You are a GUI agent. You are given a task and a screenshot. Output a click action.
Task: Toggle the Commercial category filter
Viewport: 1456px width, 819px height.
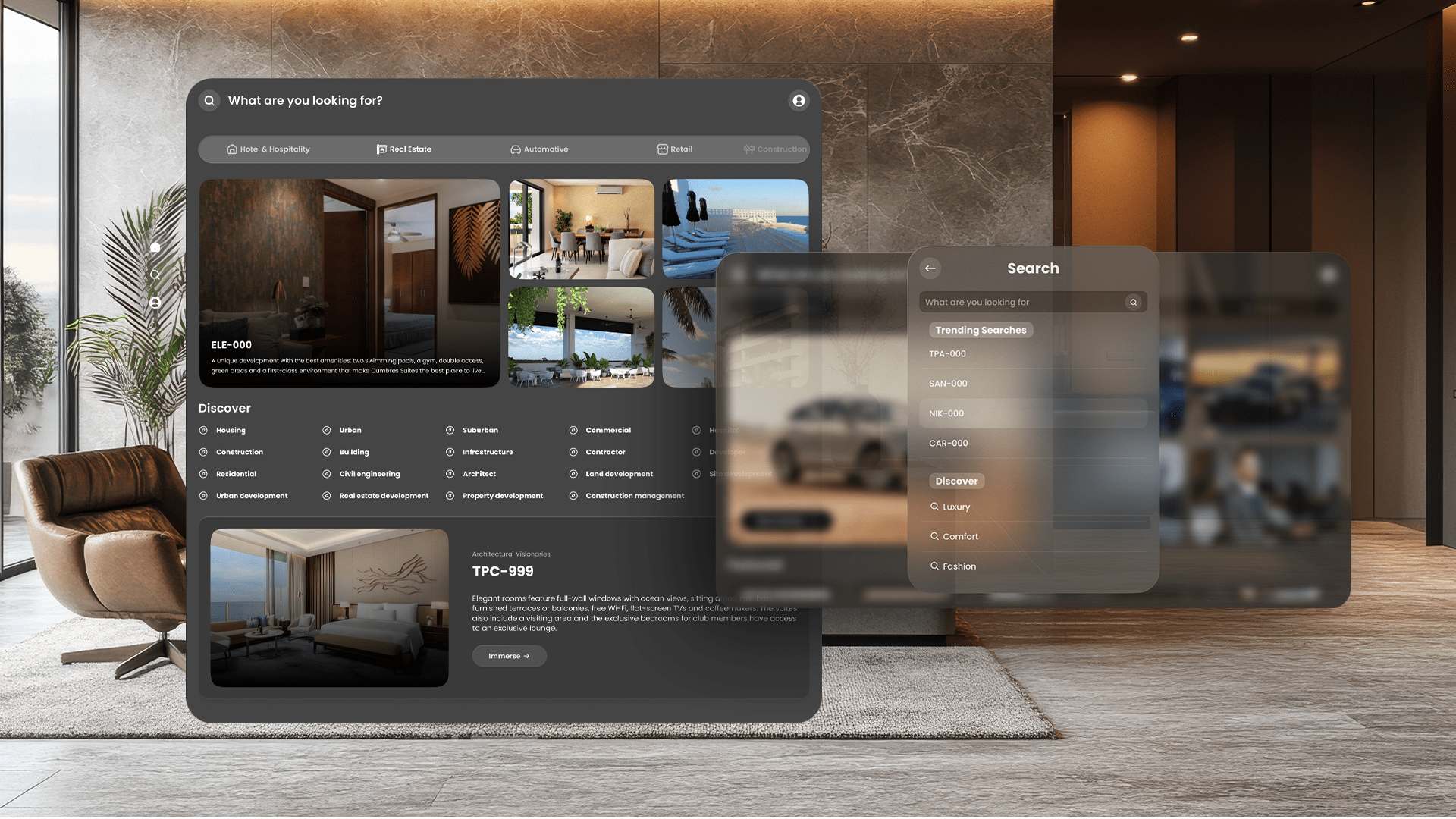(x=608, y=430)
